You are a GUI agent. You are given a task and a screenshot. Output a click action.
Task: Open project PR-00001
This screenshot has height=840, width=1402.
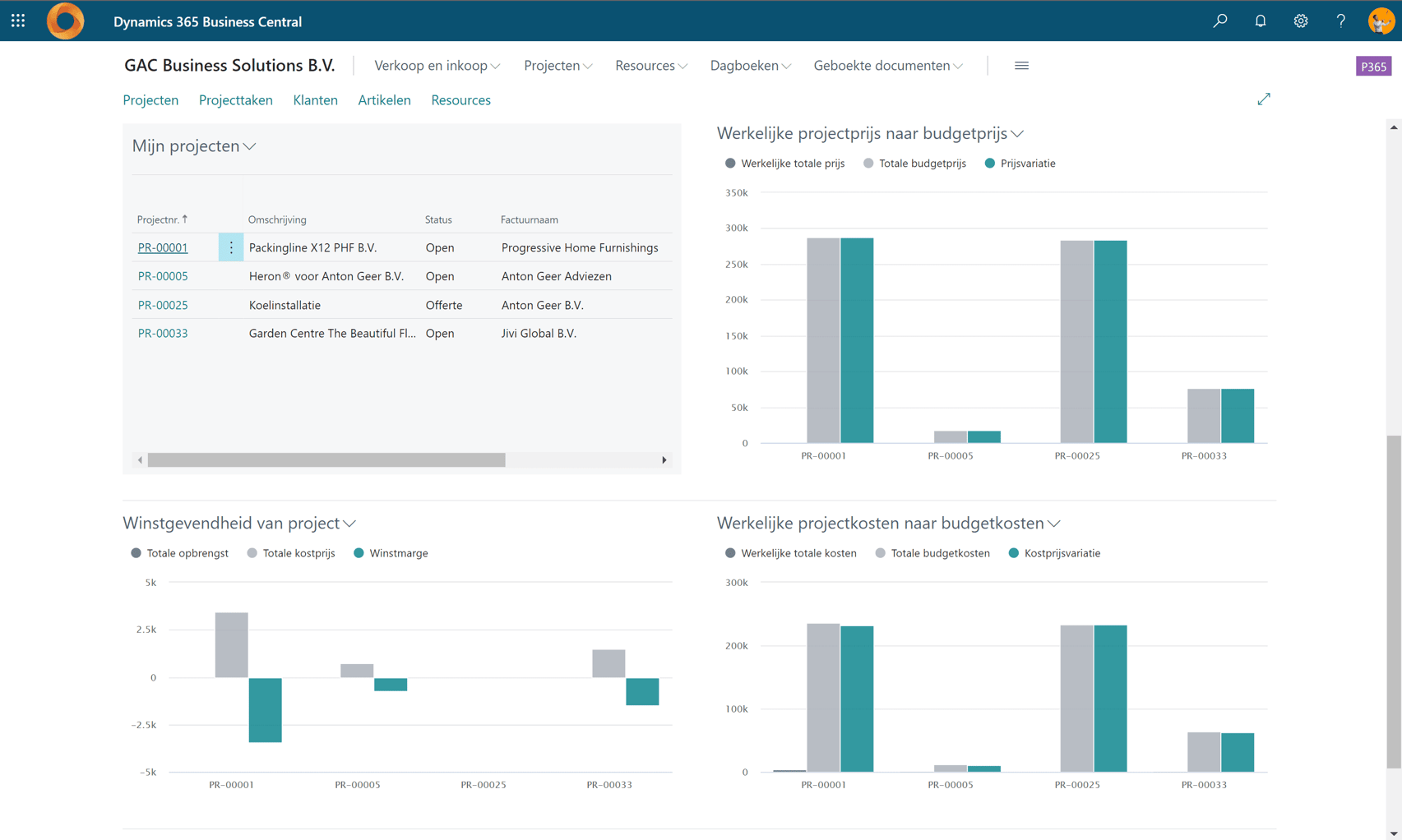(x=163, y=247)
